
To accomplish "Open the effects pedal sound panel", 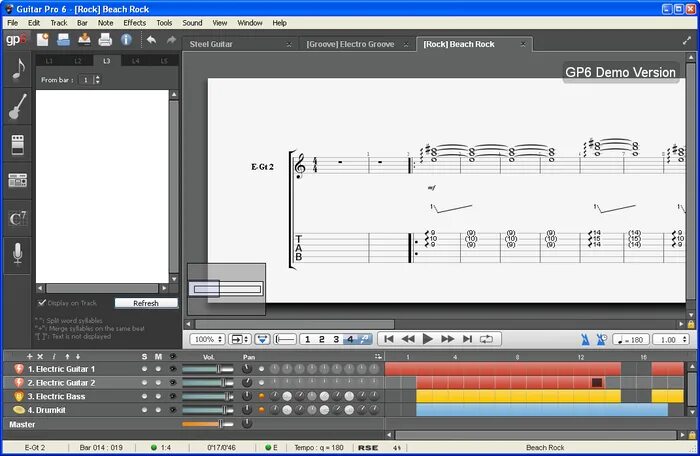I will (17, 144).
